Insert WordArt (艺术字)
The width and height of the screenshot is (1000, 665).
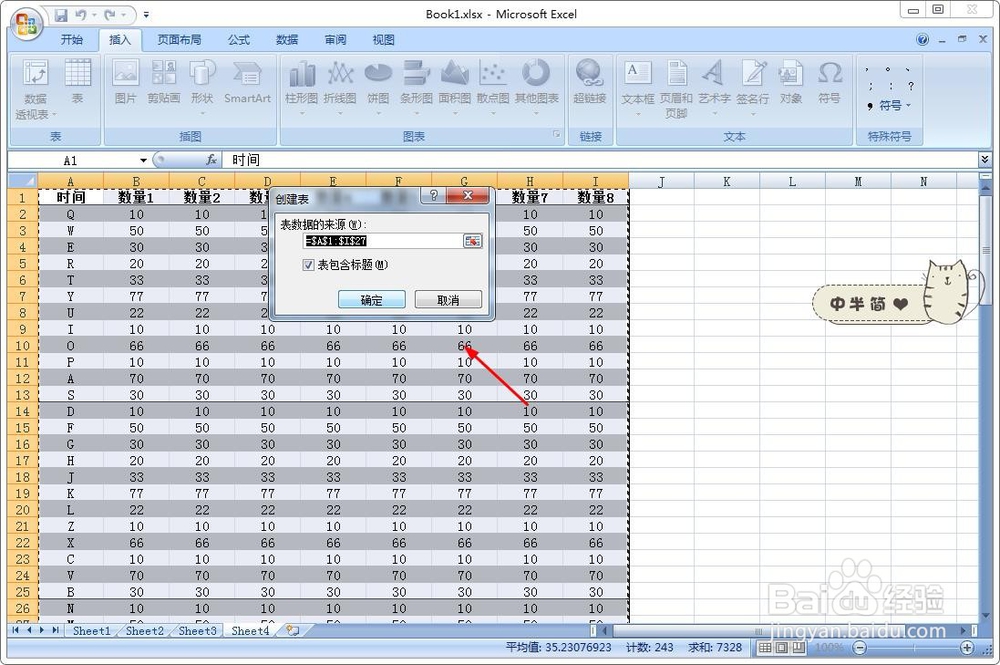tap(712, 82)
